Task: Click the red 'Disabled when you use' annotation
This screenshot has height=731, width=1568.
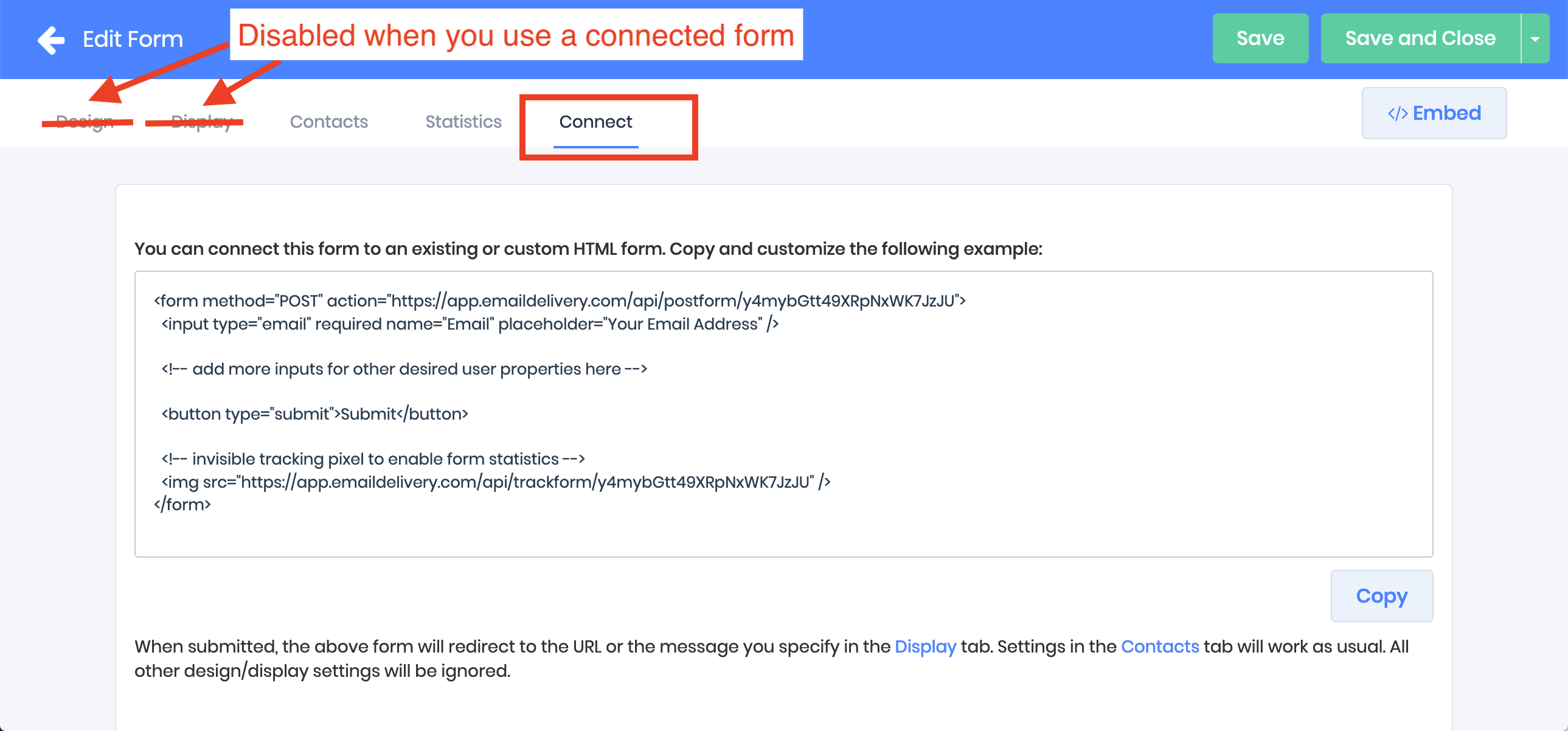Action: (x=516, y=35)
